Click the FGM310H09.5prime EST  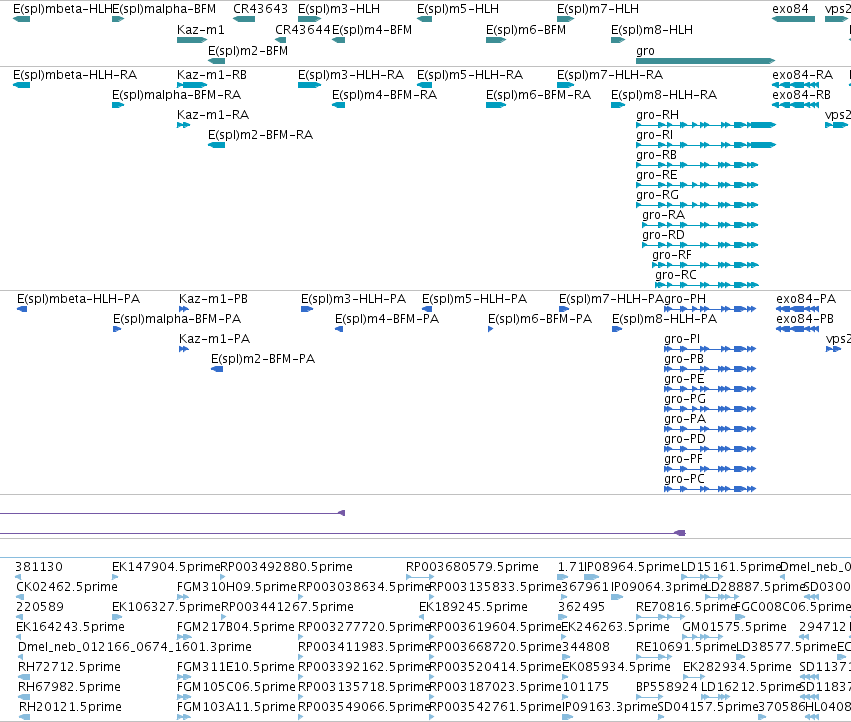point(183,597)
